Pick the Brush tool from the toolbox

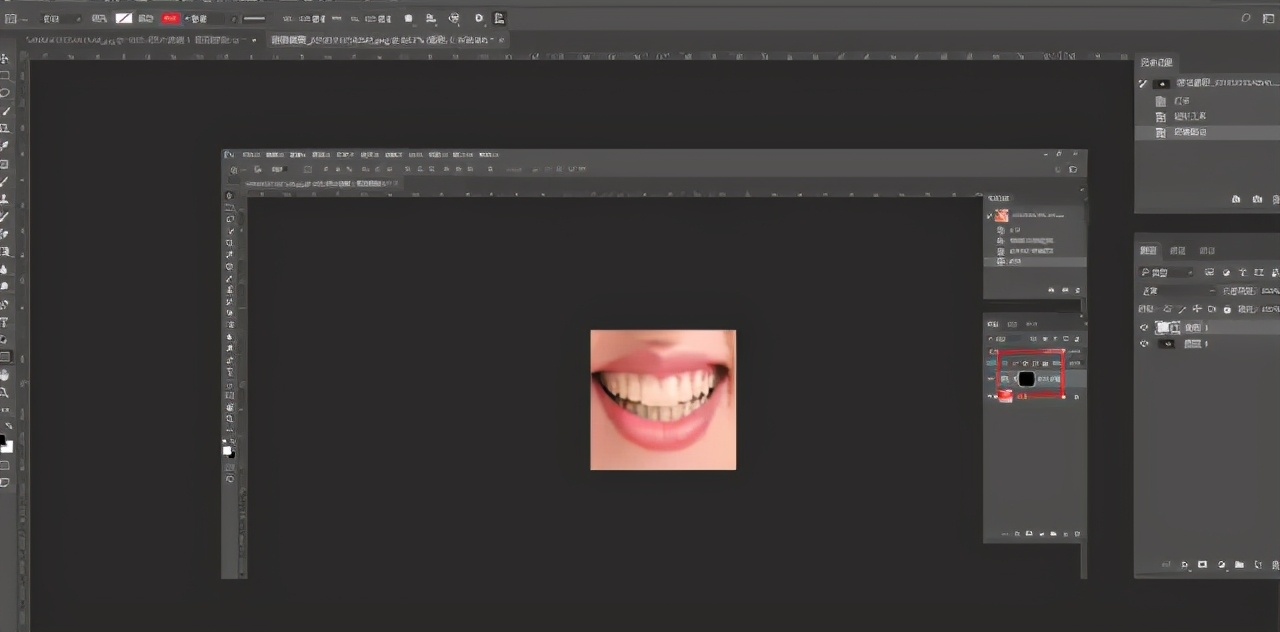tap(5, 180)
